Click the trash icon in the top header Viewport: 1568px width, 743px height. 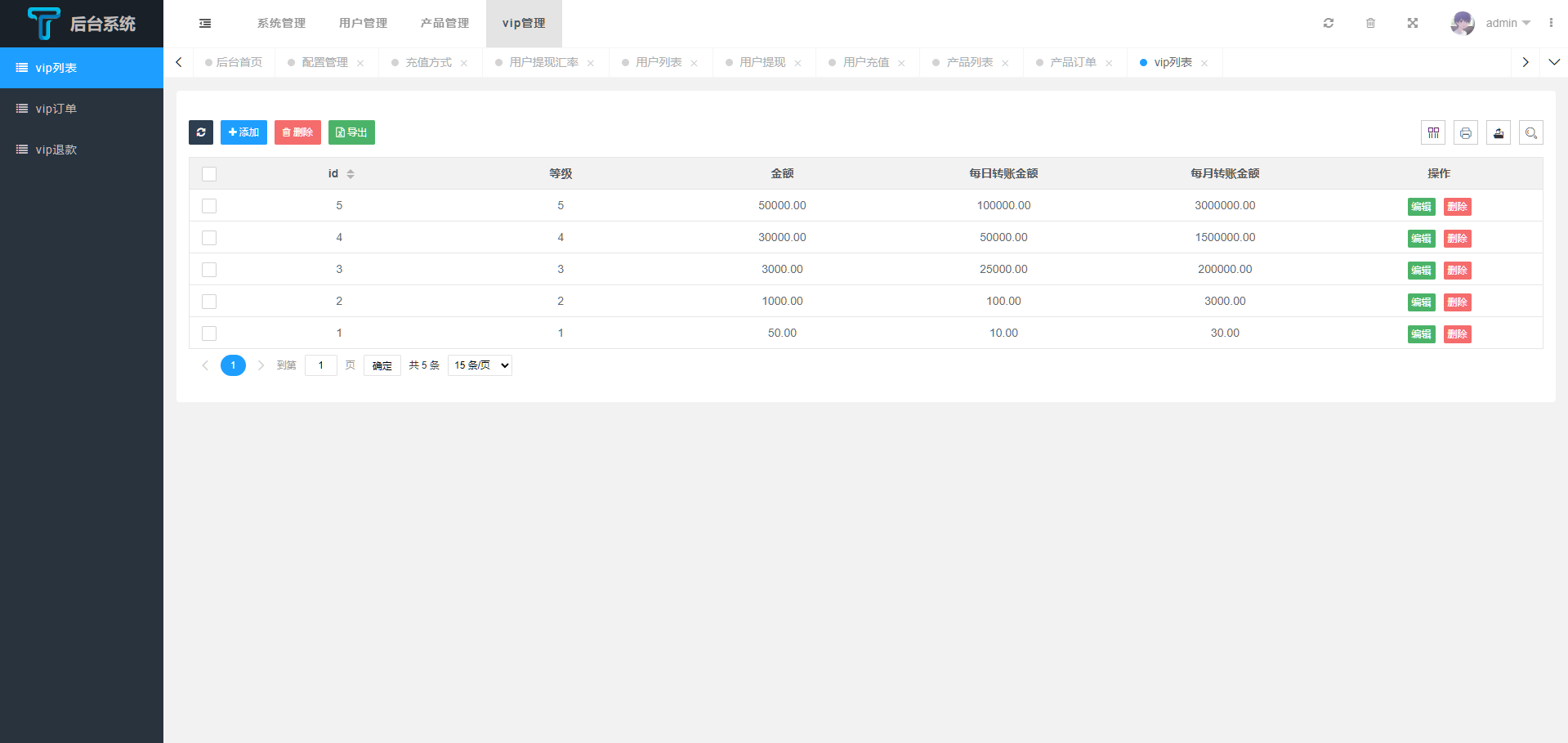tap(1370, 23)
